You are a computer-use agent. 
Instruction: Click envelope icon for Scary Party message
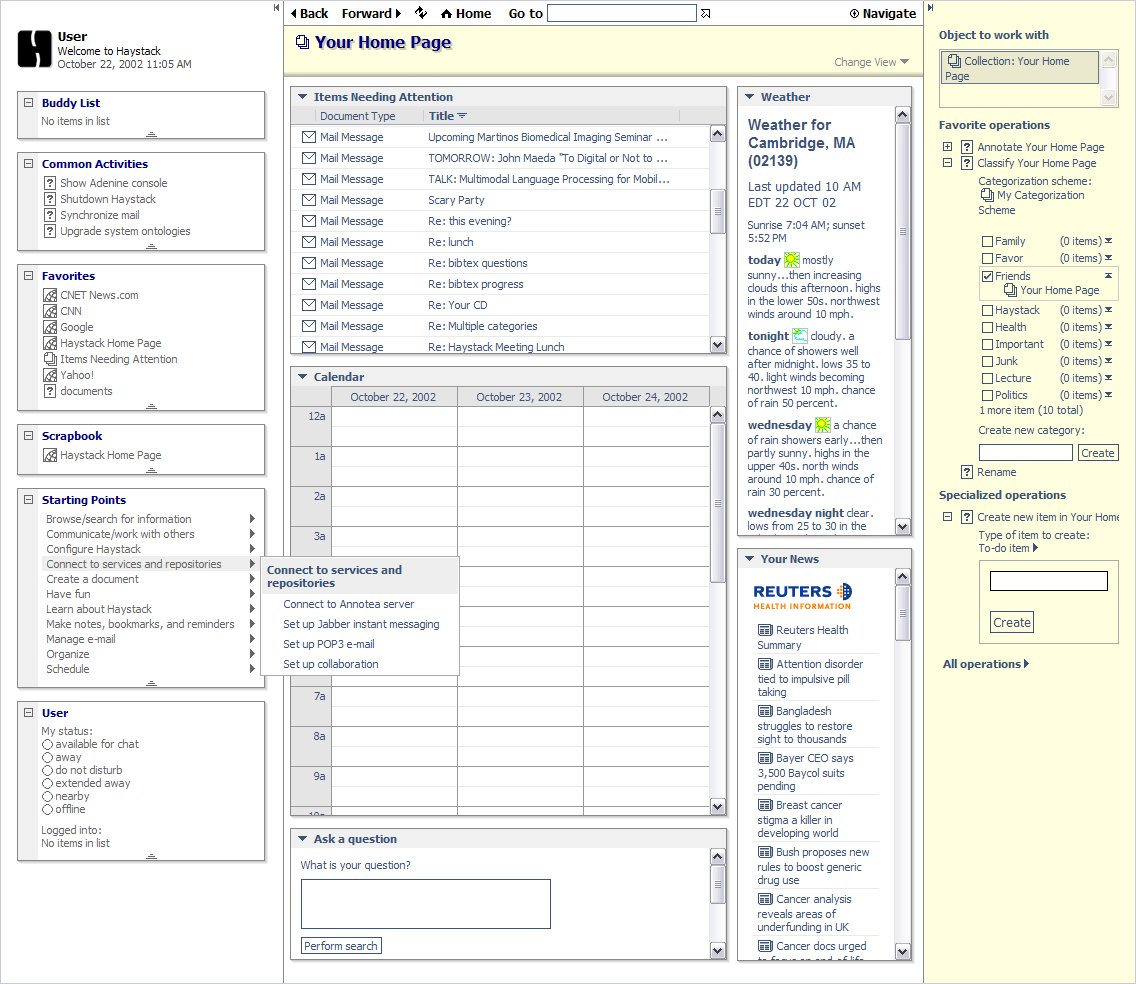click(x=309, y=200)
